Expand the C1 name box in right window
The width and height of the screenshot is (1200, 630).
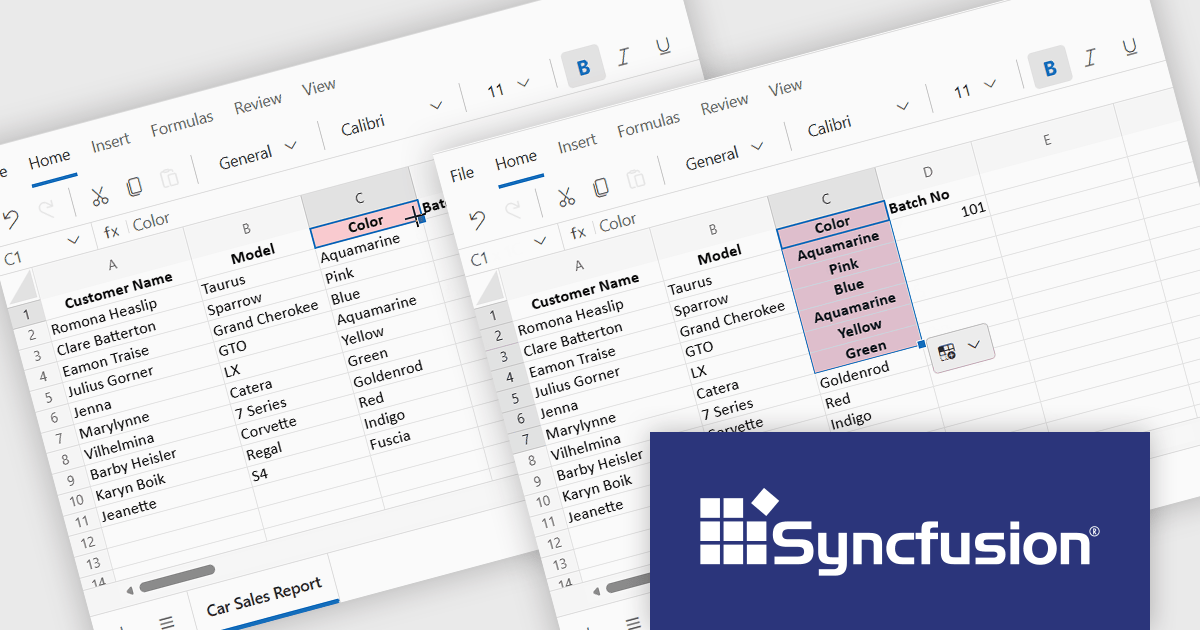(540, 240)
